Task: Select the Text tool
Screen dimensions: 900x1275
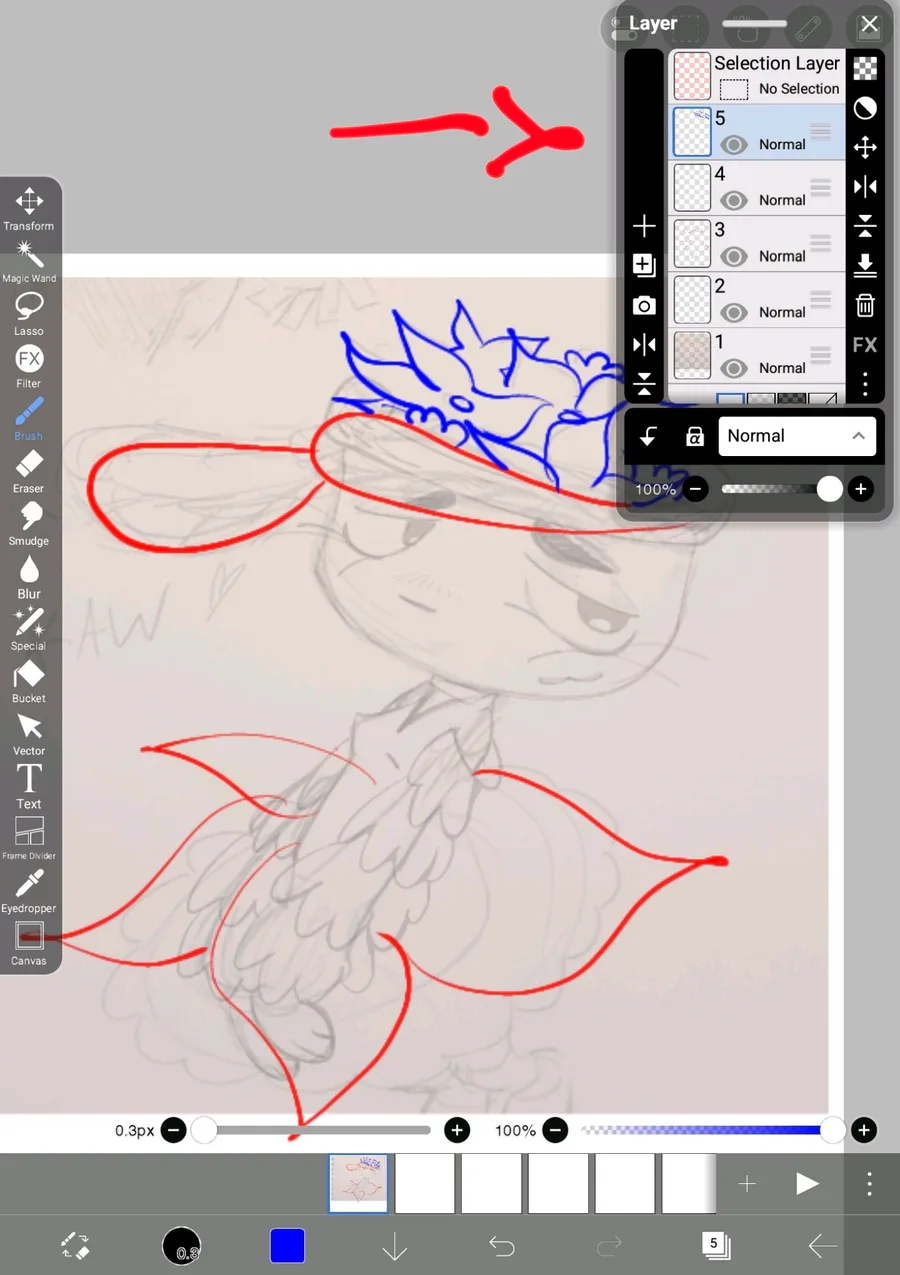Action: (29, 787)
